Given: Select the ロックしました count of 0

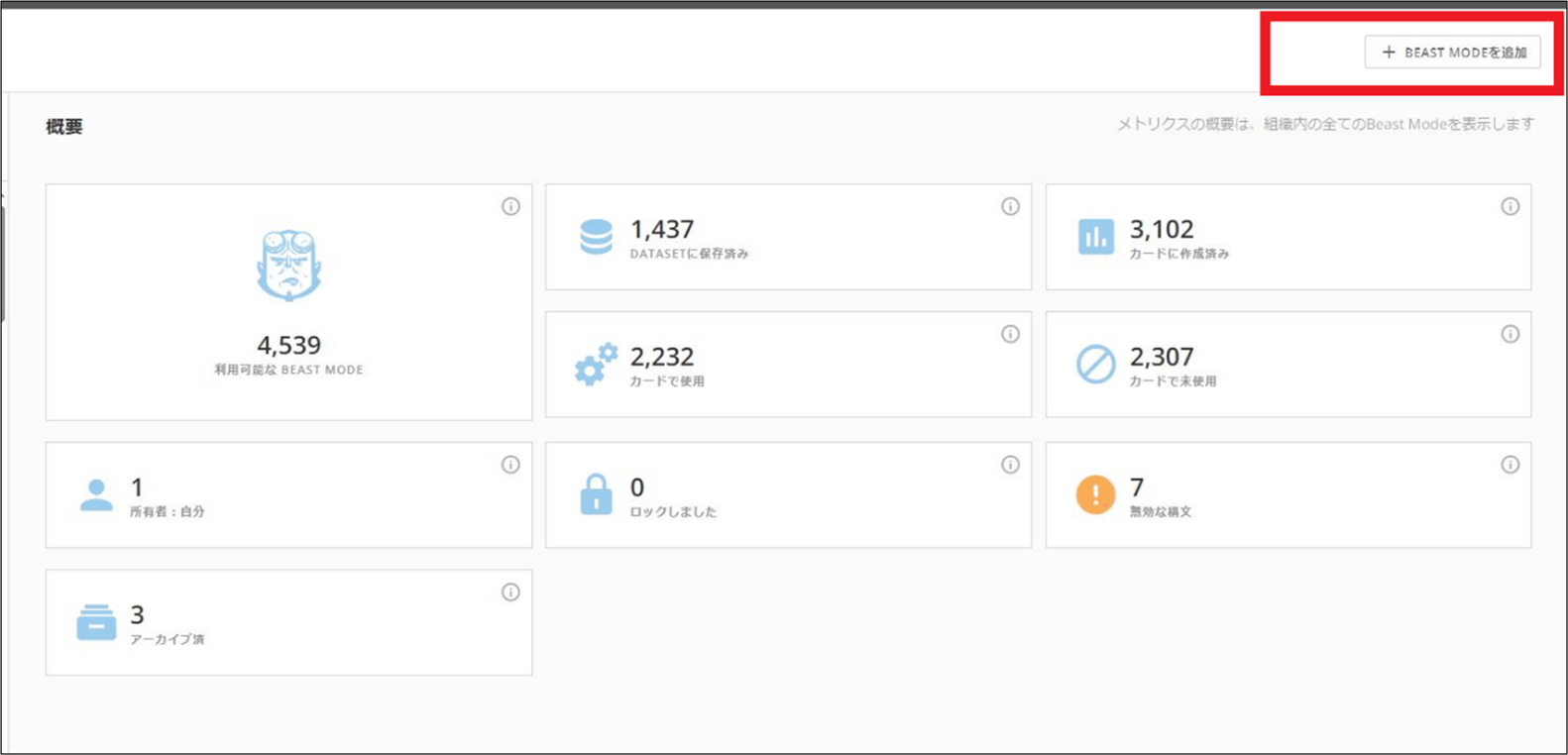Looking at the screenshot, I should point(637,487).
